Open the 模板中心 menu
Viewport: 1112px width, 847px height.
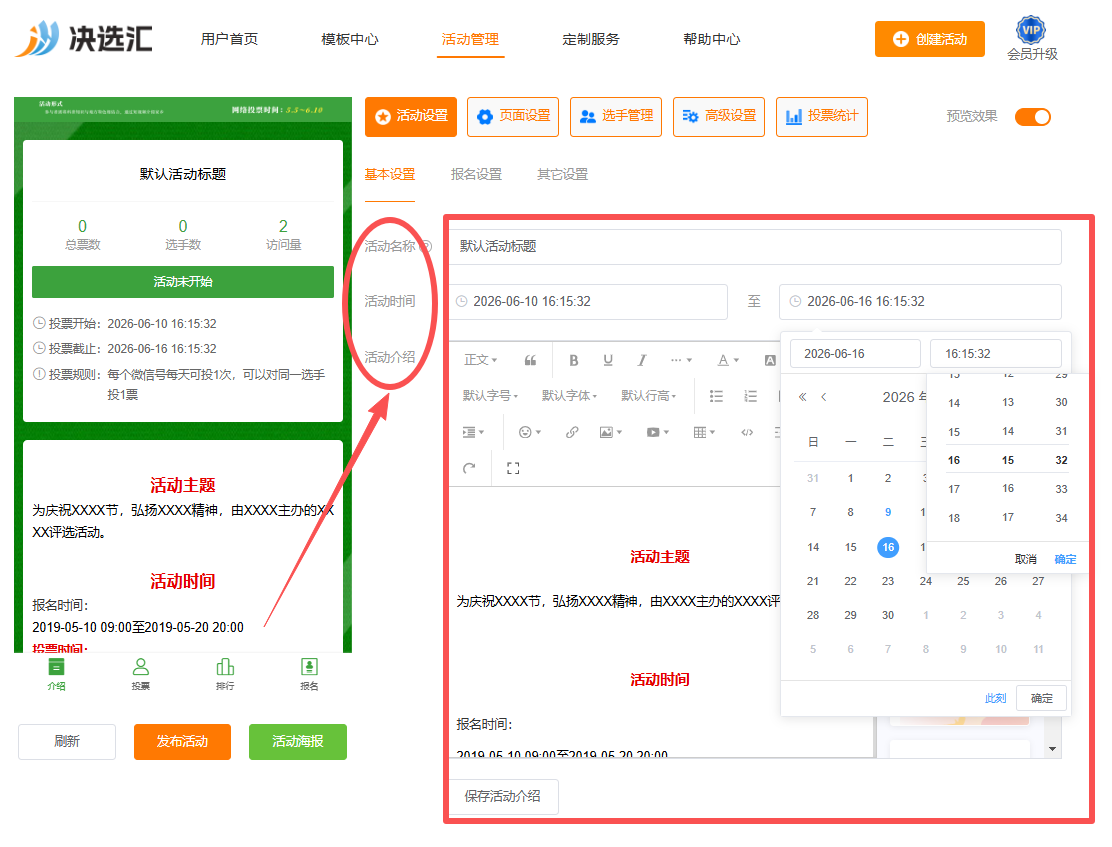(350, 39)
